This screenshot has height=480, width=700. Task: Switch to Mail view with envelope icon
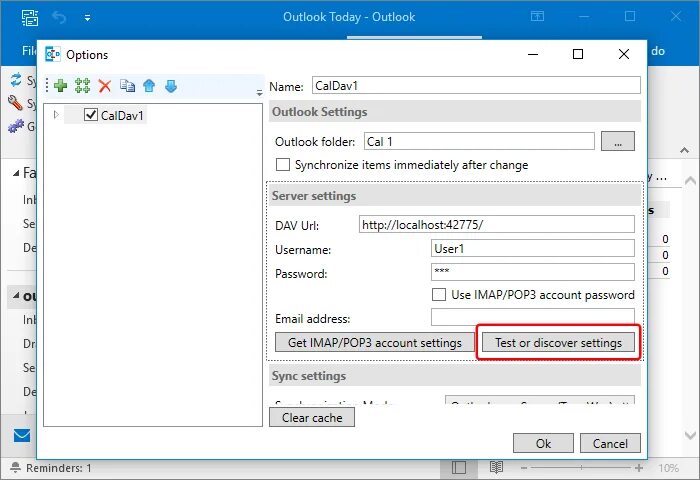point(21,435)
